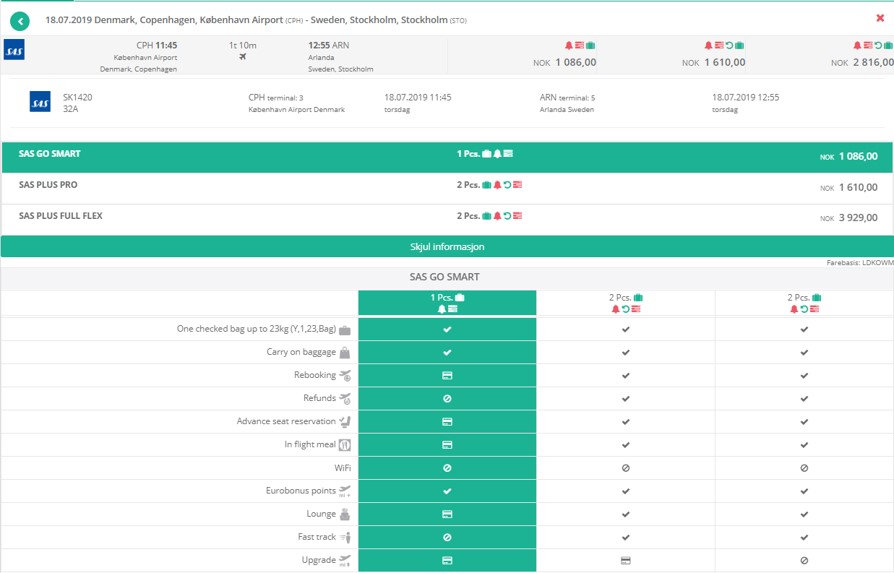Screen dimensions: 894x573
Task: Click the 1t 10m duration text
Action: [243, 46]
